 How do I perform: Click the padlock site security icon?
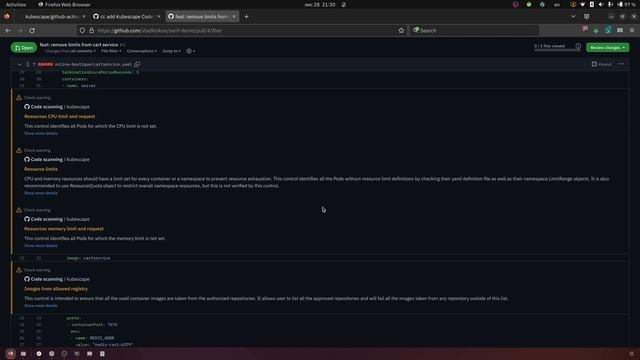pos(91,30)
